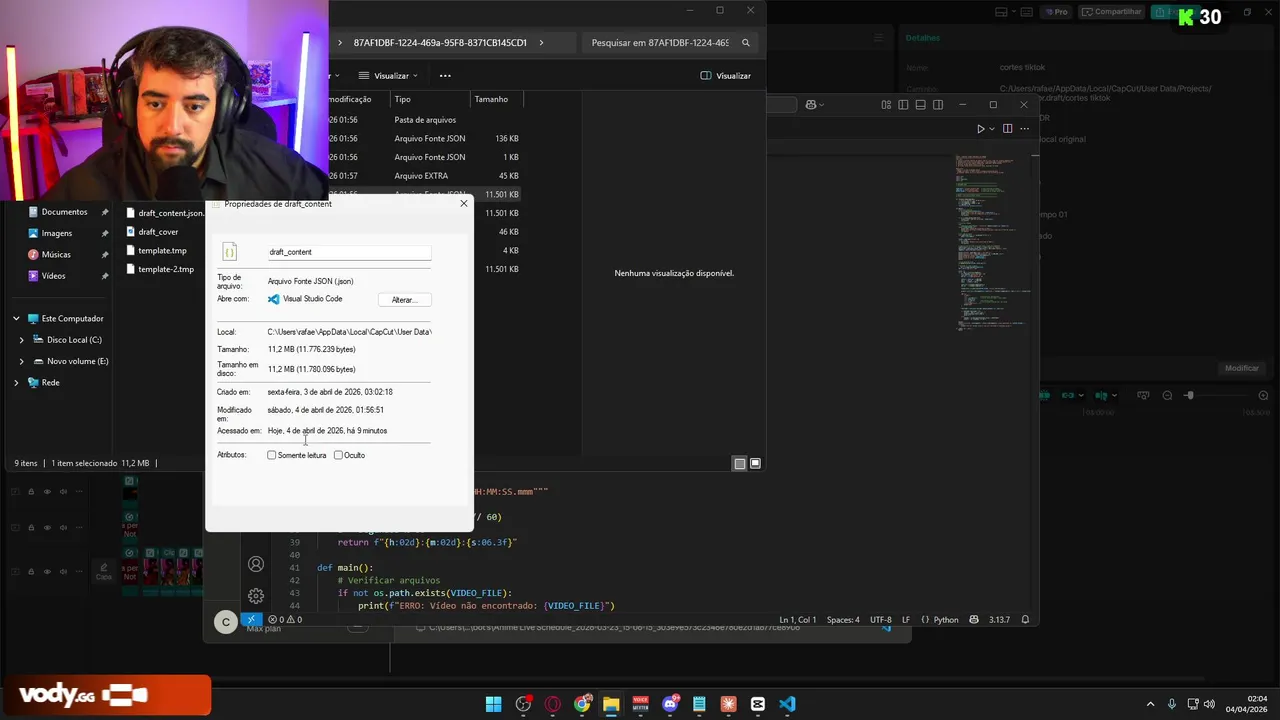Open CapCut layout selector icon
Image resolution: width=1280 pixels, height=720 pixels.
tap(1005, 12)
